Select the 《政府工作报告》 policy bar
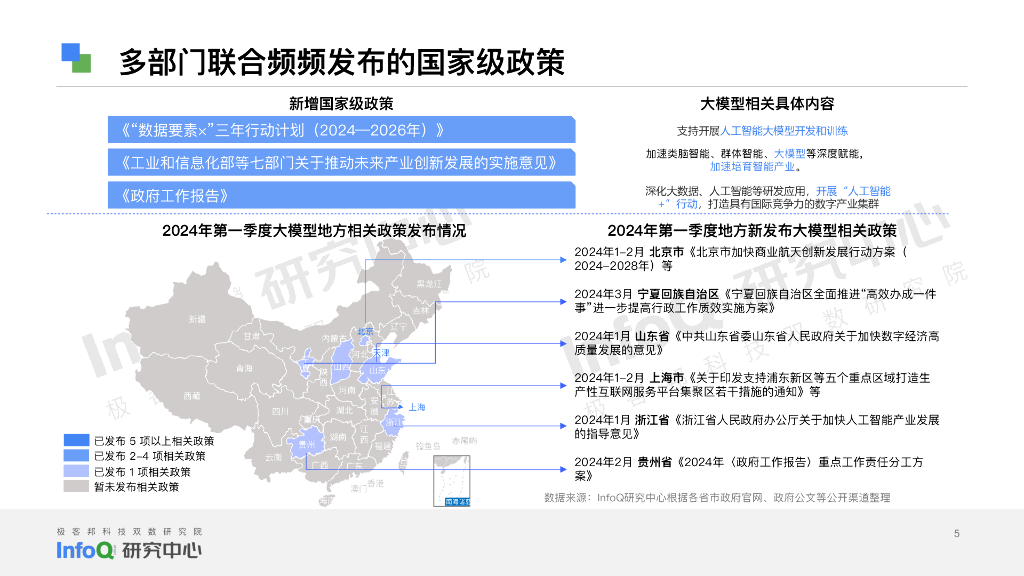 tap(342, 195)
